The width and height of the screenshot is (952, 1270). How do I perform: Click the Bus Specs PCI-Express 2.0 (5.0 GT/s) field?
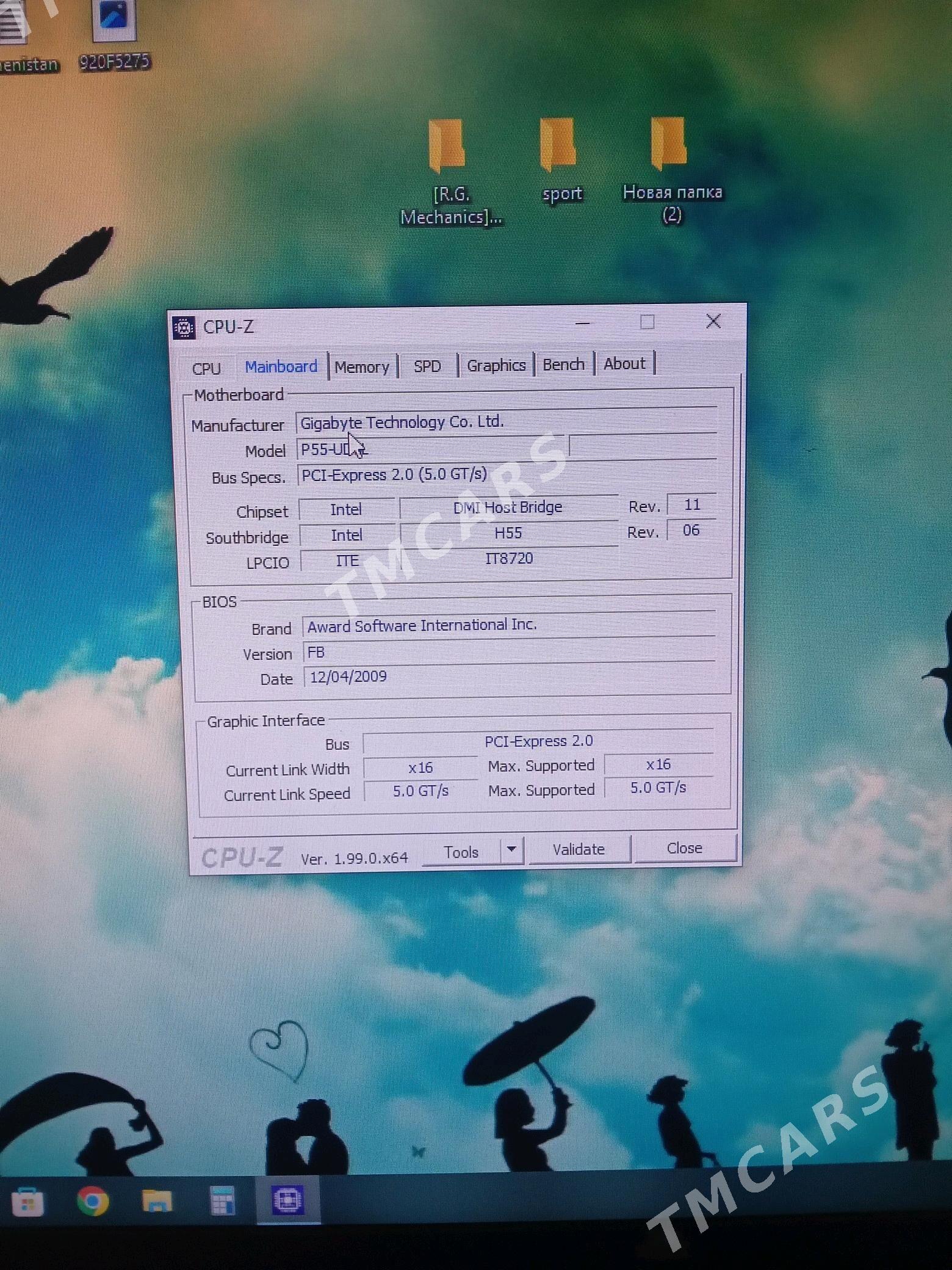coord(507,474)
